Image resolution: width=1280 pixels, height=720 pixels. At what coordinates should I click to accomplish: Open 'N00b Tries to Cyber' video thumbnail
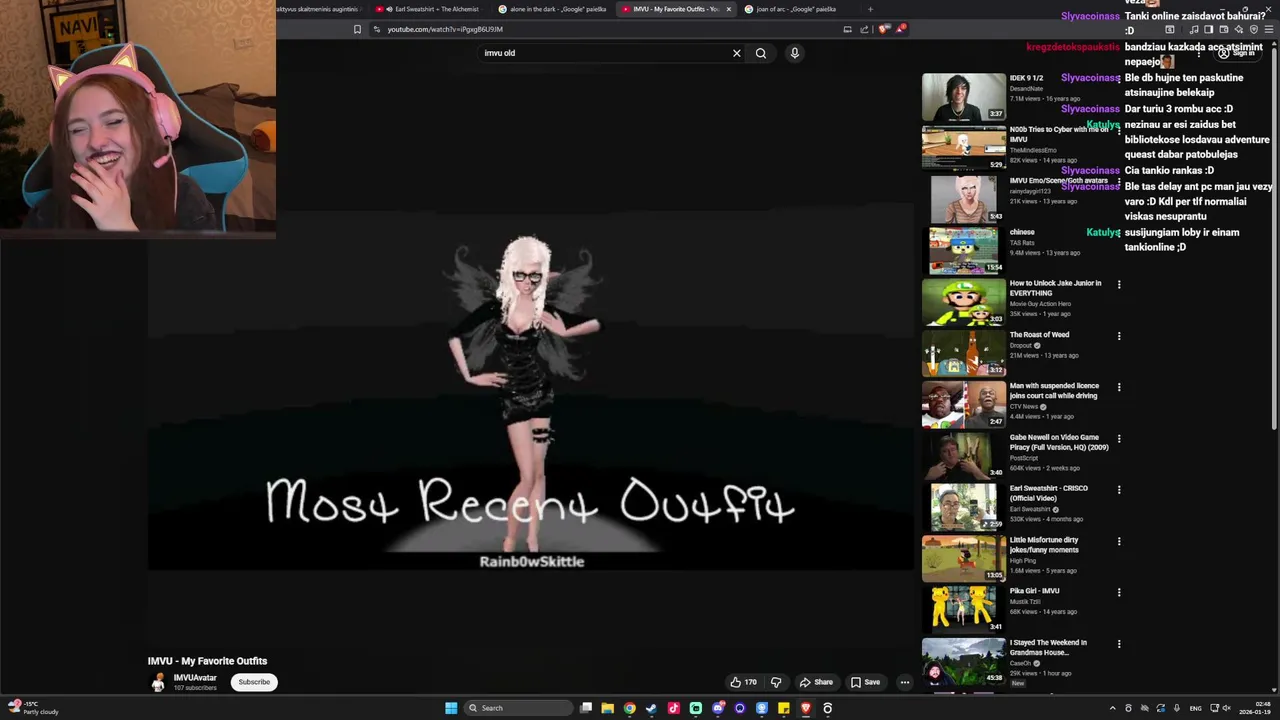pos(964,148)
